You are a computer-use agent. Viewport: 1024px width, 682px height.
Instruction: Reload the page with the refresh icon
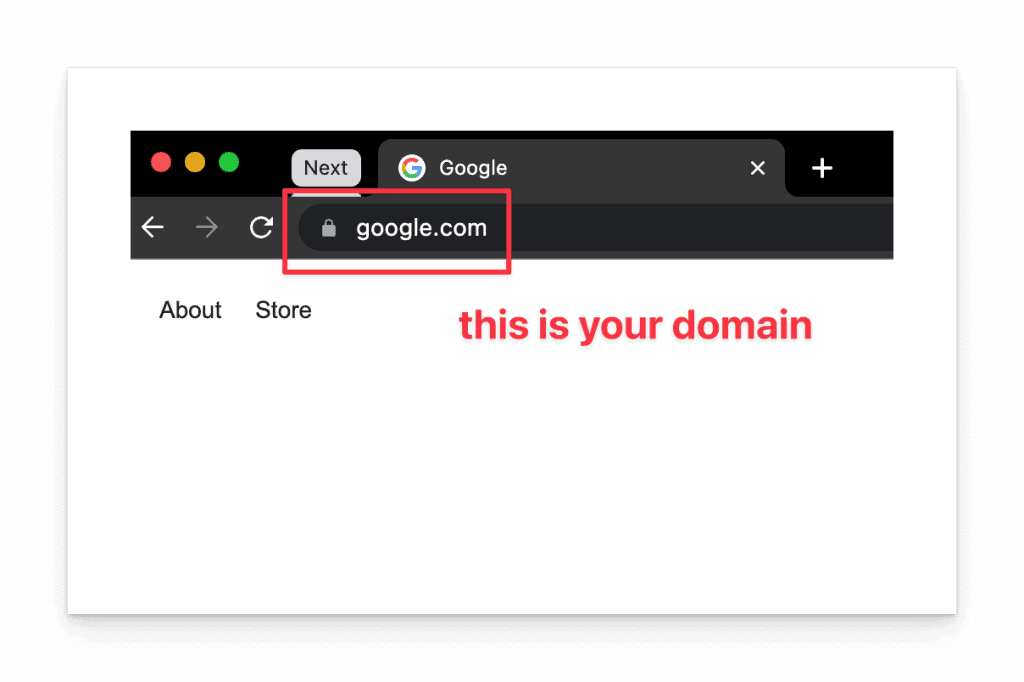pyautogui.click(x=261, y=227)
